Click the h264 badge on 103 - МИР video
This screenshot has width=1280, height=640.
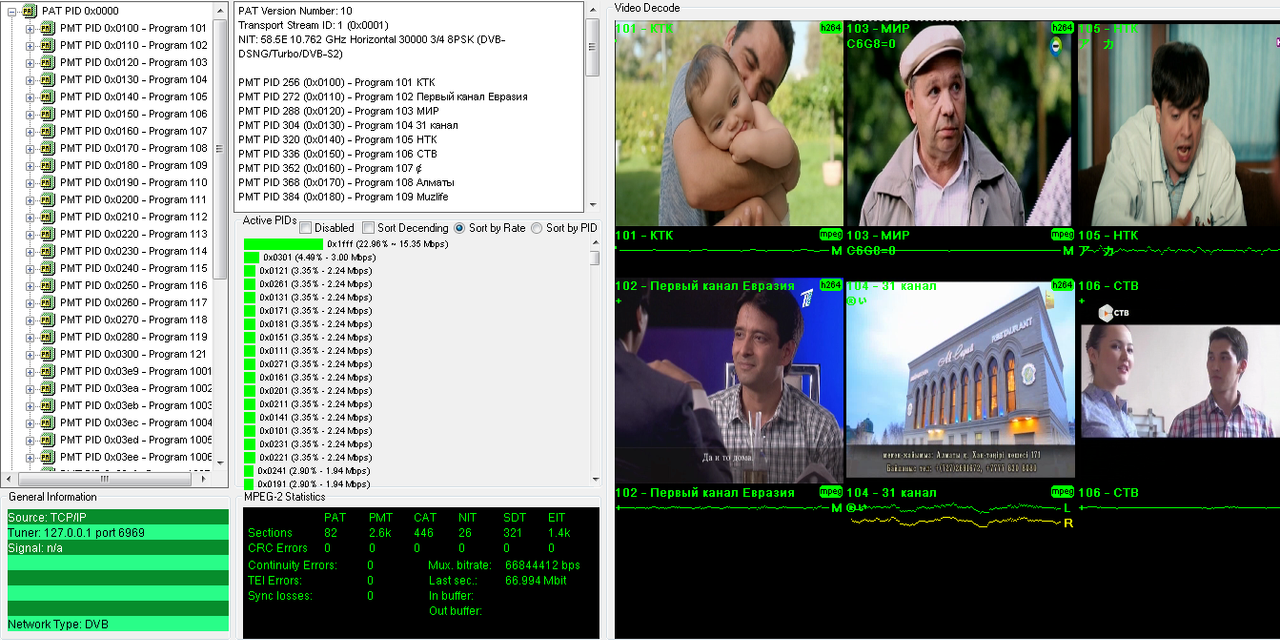pyautogui.click(x=1062, y=28)
